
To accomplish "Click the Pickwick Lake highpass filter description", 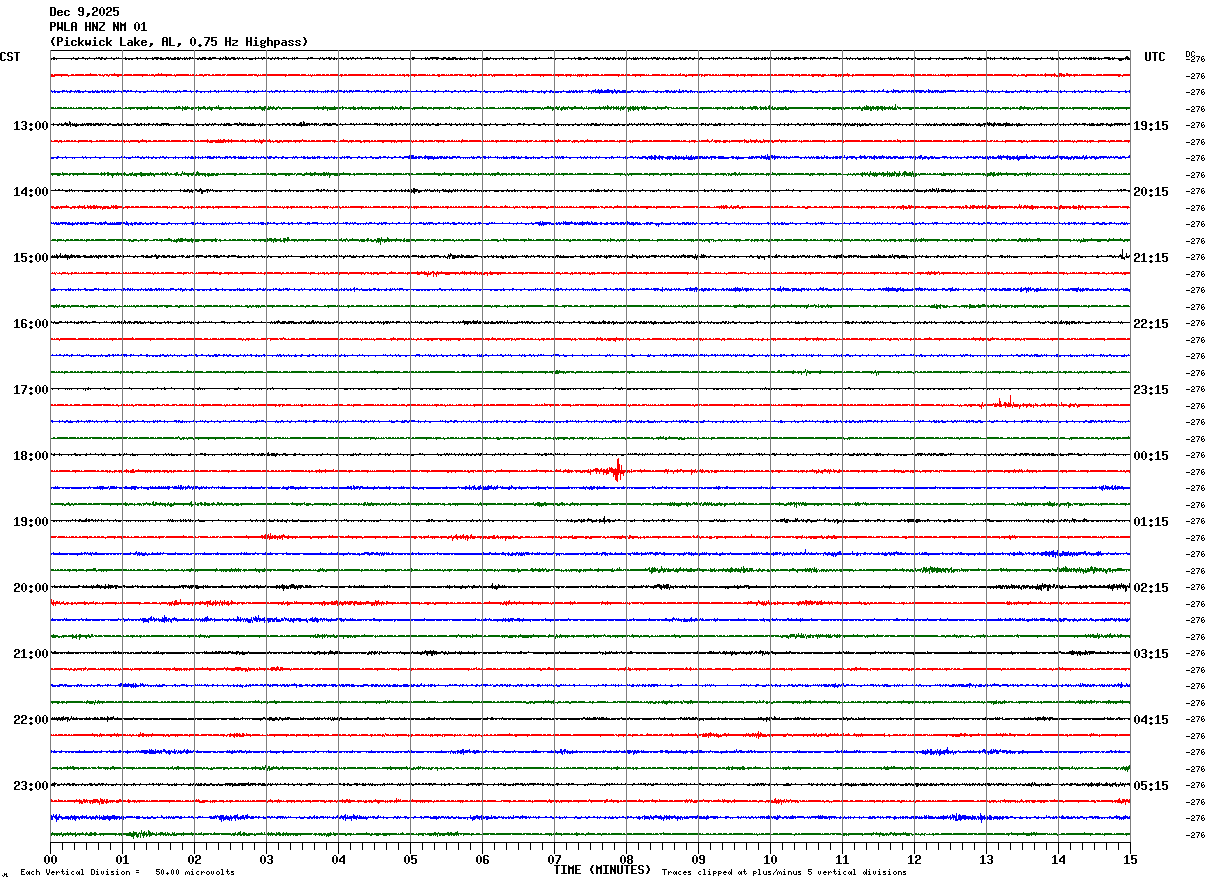I will click(179, 42).
